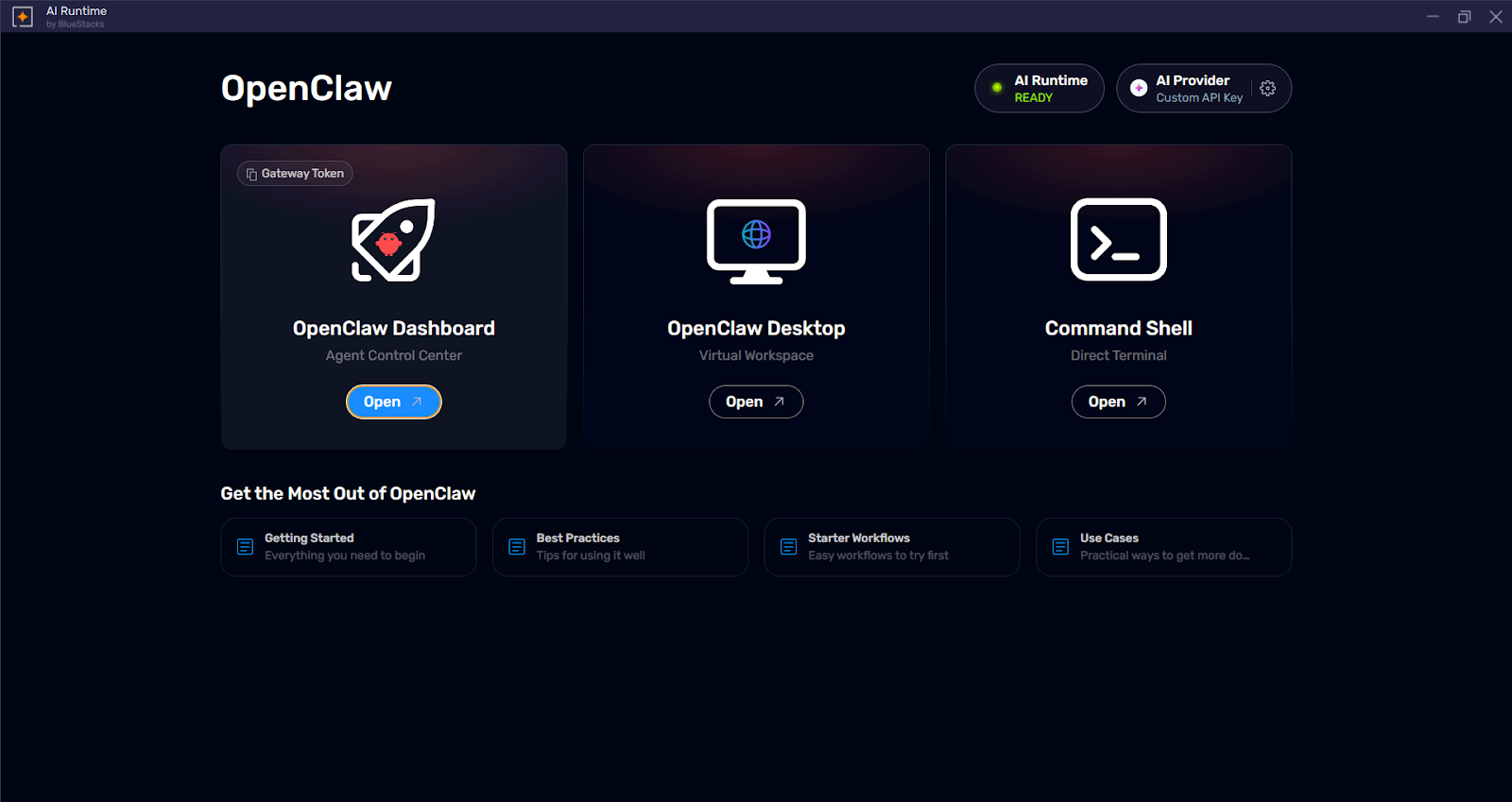The image size is (1512, 802).
Task: Click the OpenClaw page heading
Action: click(306, 88)
